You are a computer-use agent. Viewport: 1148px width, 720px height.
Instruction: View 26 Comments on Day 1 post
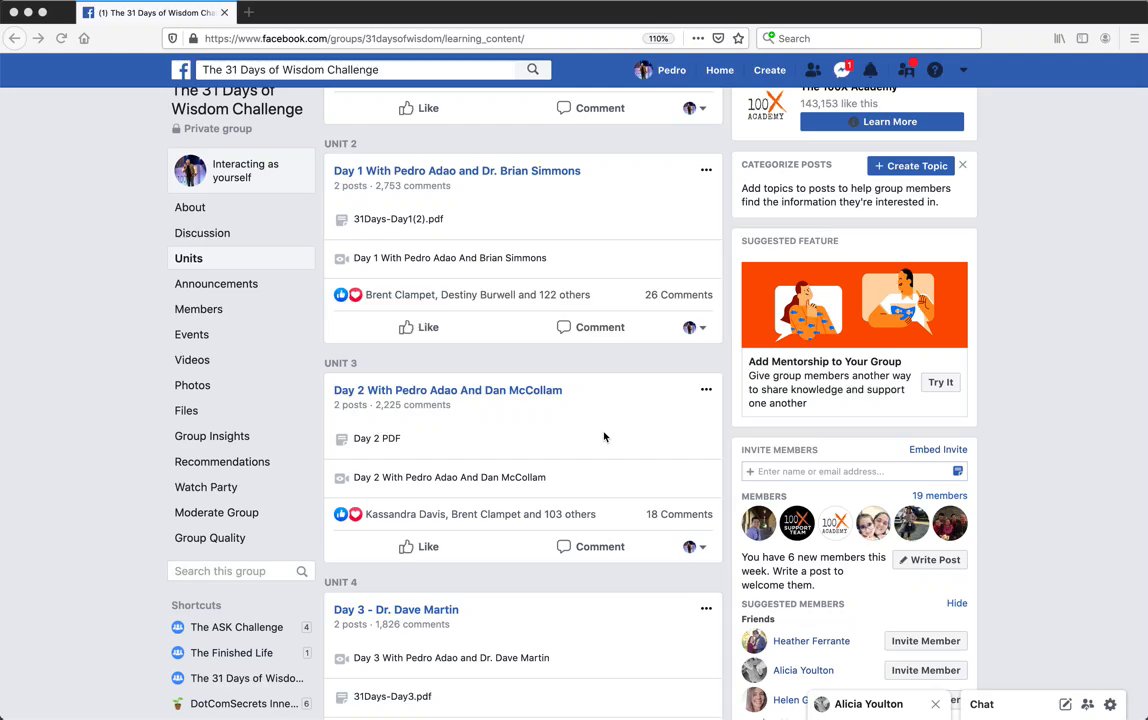click(678, 294)
